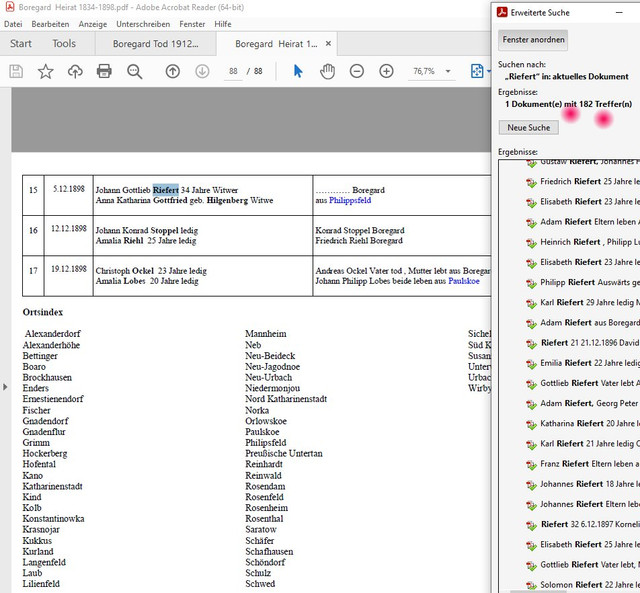Click the Fenster anordnen button

pos(533,40)
